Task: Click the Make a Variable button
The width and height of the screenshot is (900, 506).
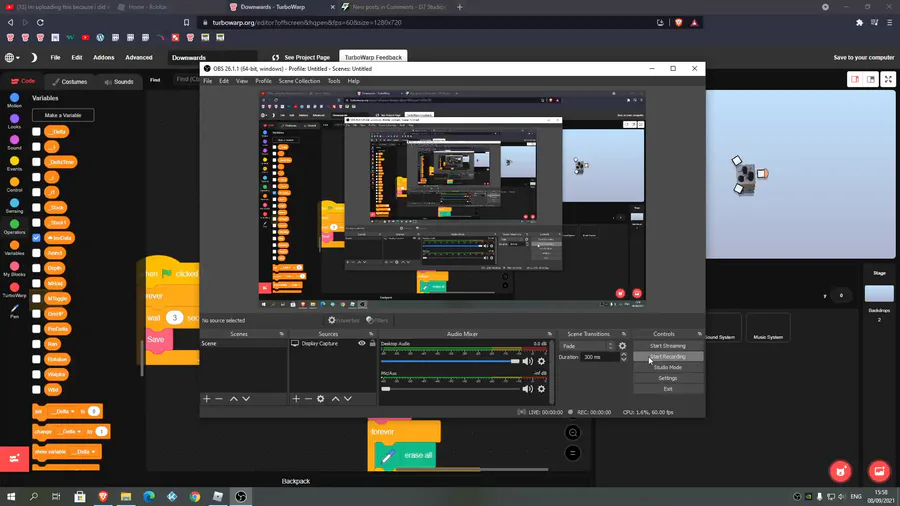Action: point(63,115)
